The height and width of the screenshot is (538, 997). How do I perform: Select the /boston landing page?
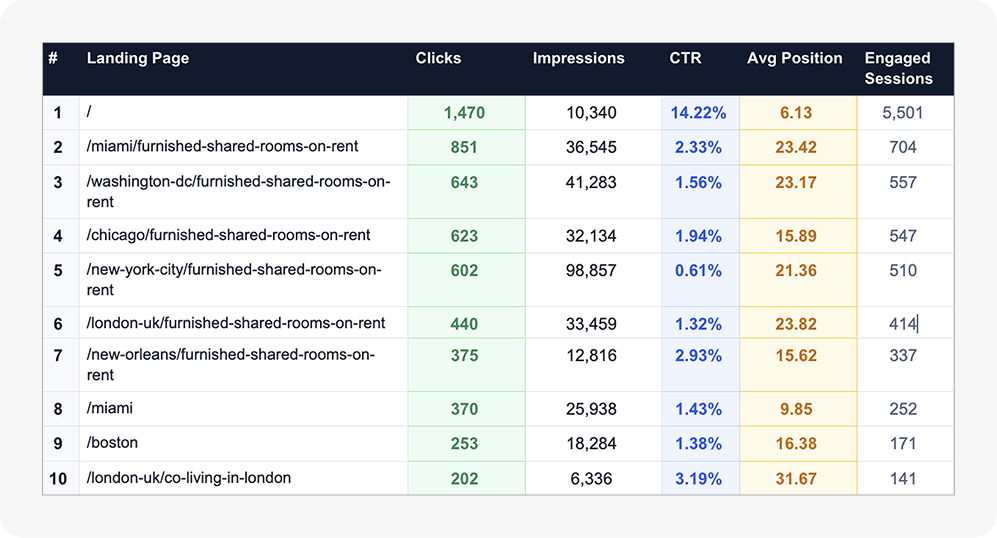pos(112,443)
